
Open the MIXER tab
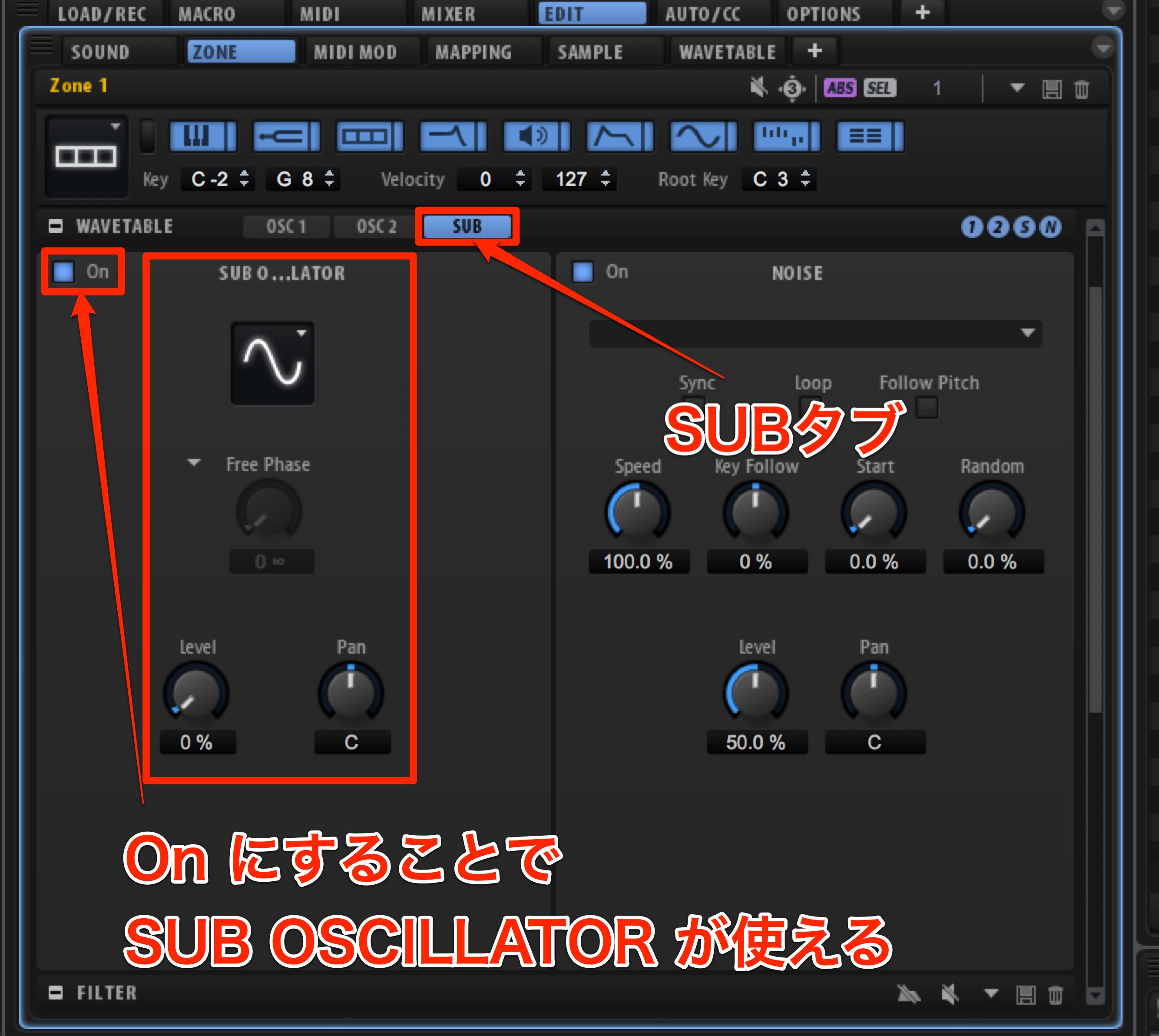click(448, 13)
